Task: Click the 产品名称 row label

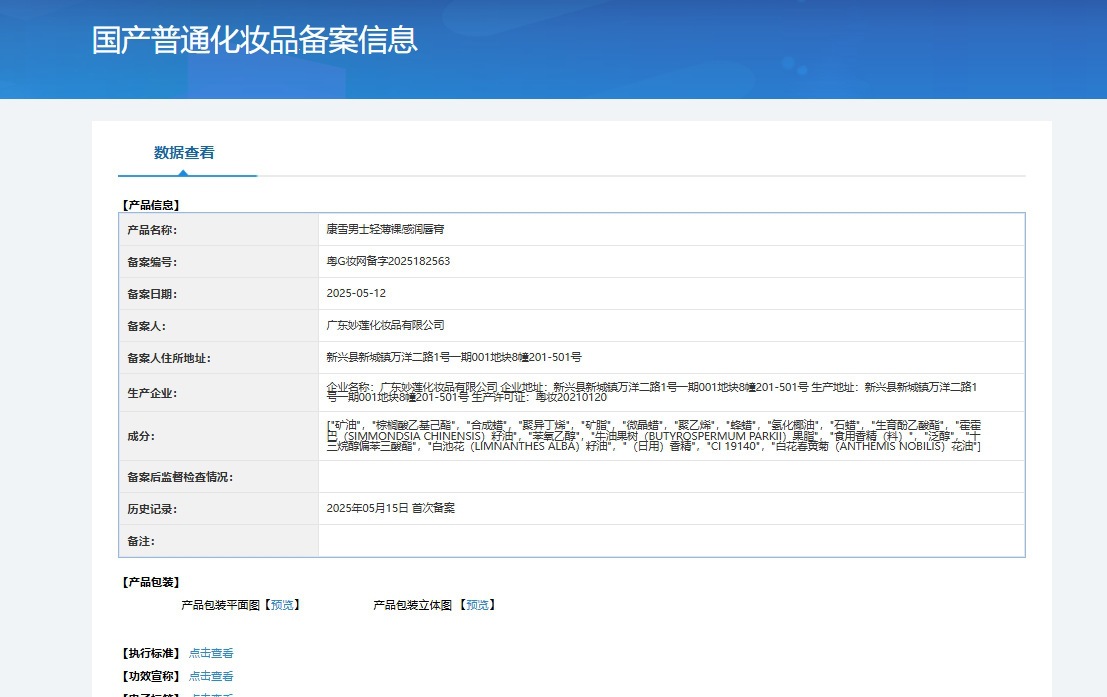Action: tap(152, 230)
